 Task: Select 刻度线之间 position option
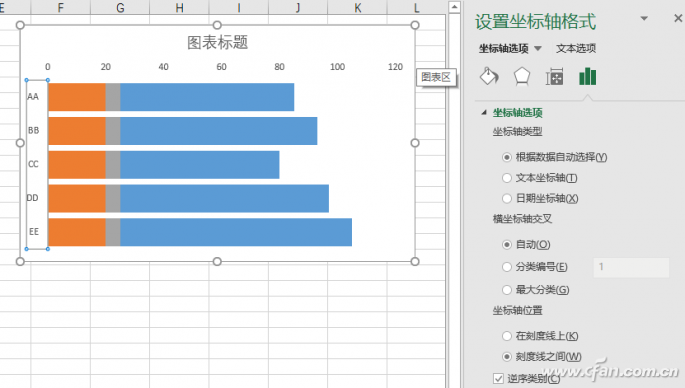point(507,357)
